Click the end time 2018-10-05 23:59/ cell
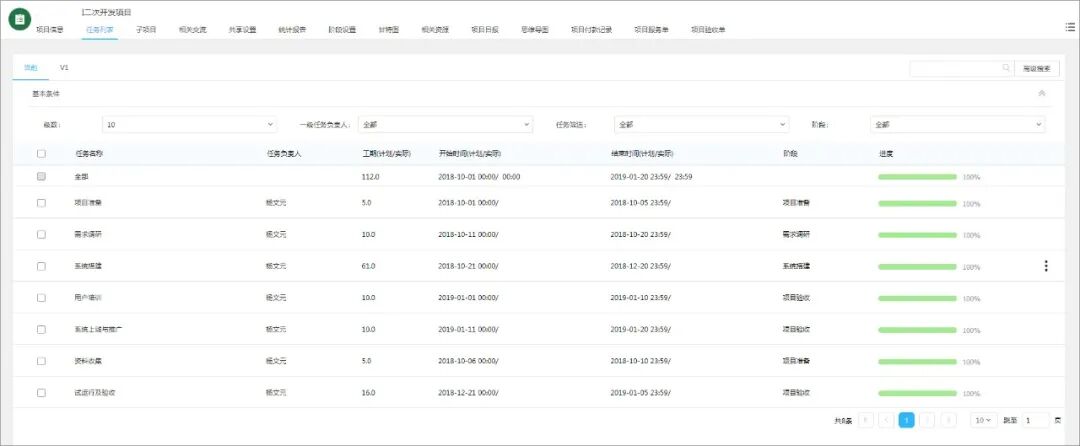This screenshot has width=1080, height=446. (641, 203)
